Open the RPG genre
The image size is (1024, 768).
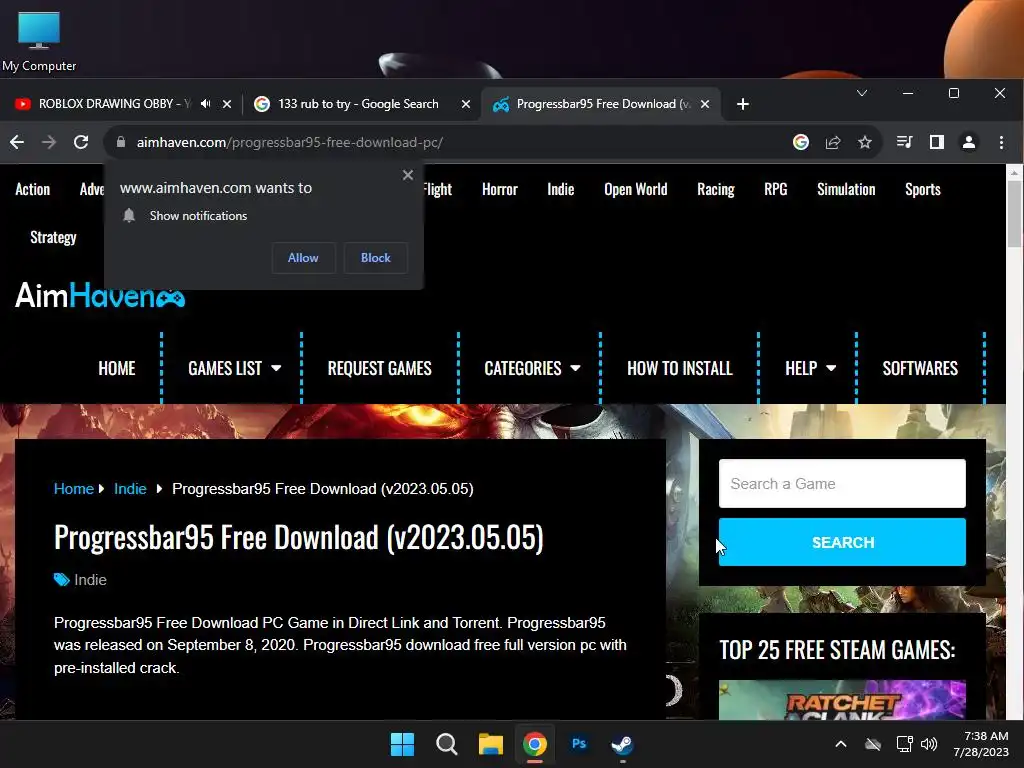(776, 189)
